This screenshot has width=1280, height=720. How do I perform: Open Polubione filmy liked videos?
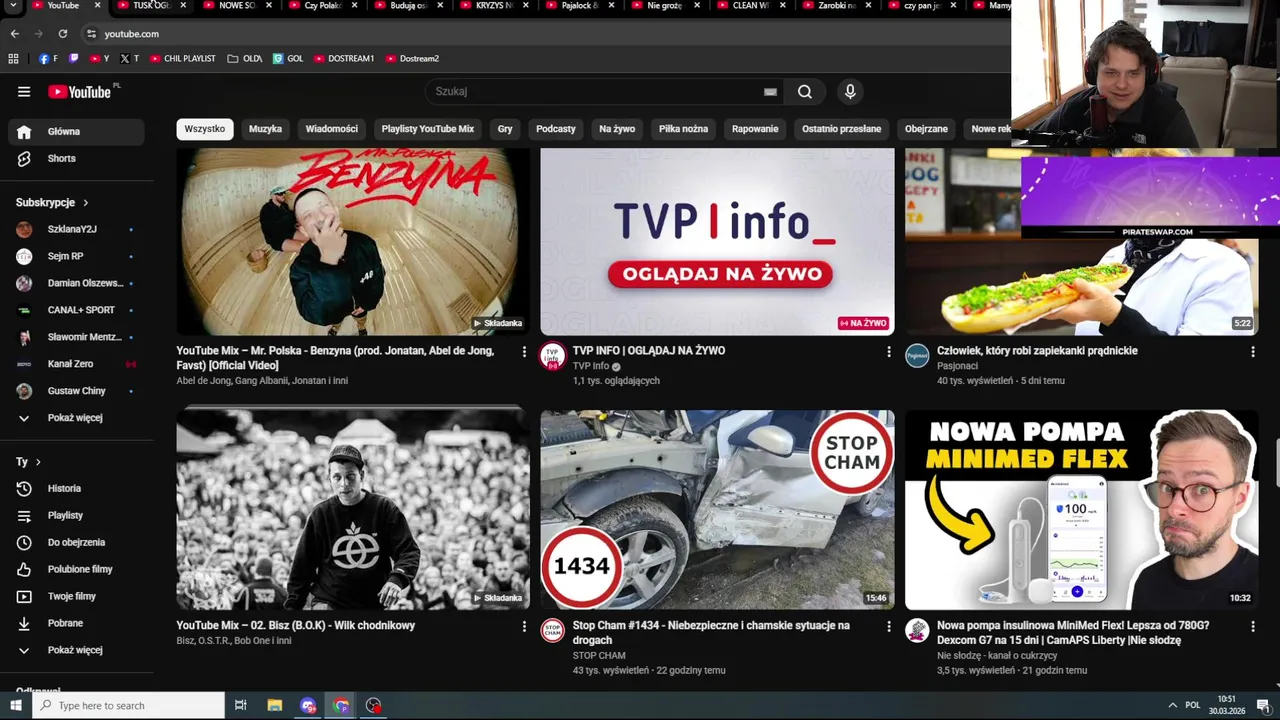[76, 570]
